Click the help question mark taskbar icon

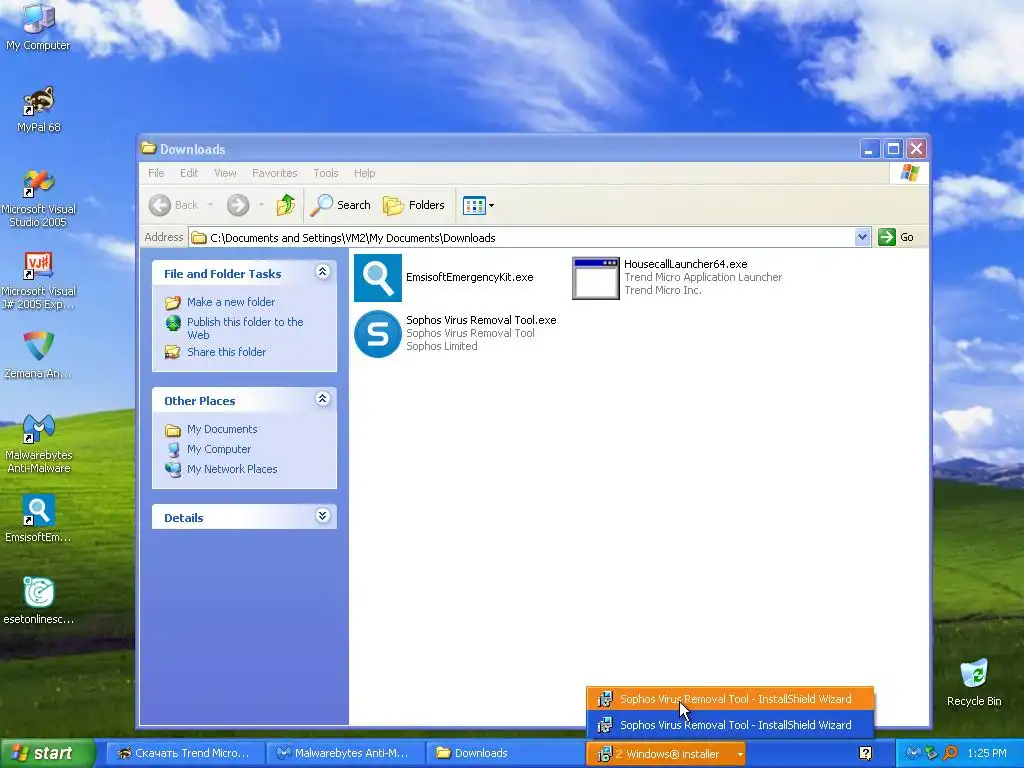(865, 754)
